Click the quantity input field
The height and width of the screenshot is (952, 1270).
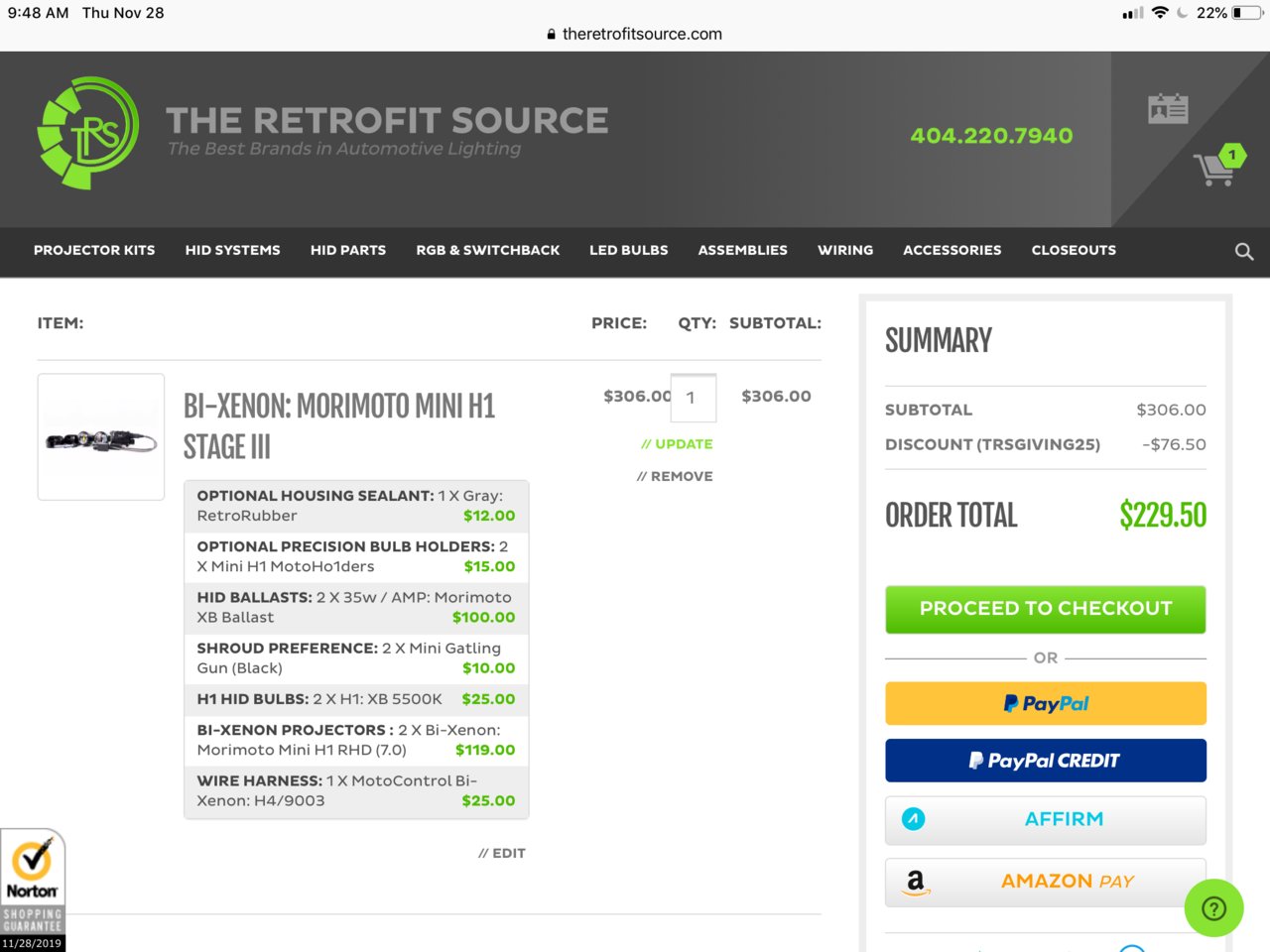coord(694,398)
